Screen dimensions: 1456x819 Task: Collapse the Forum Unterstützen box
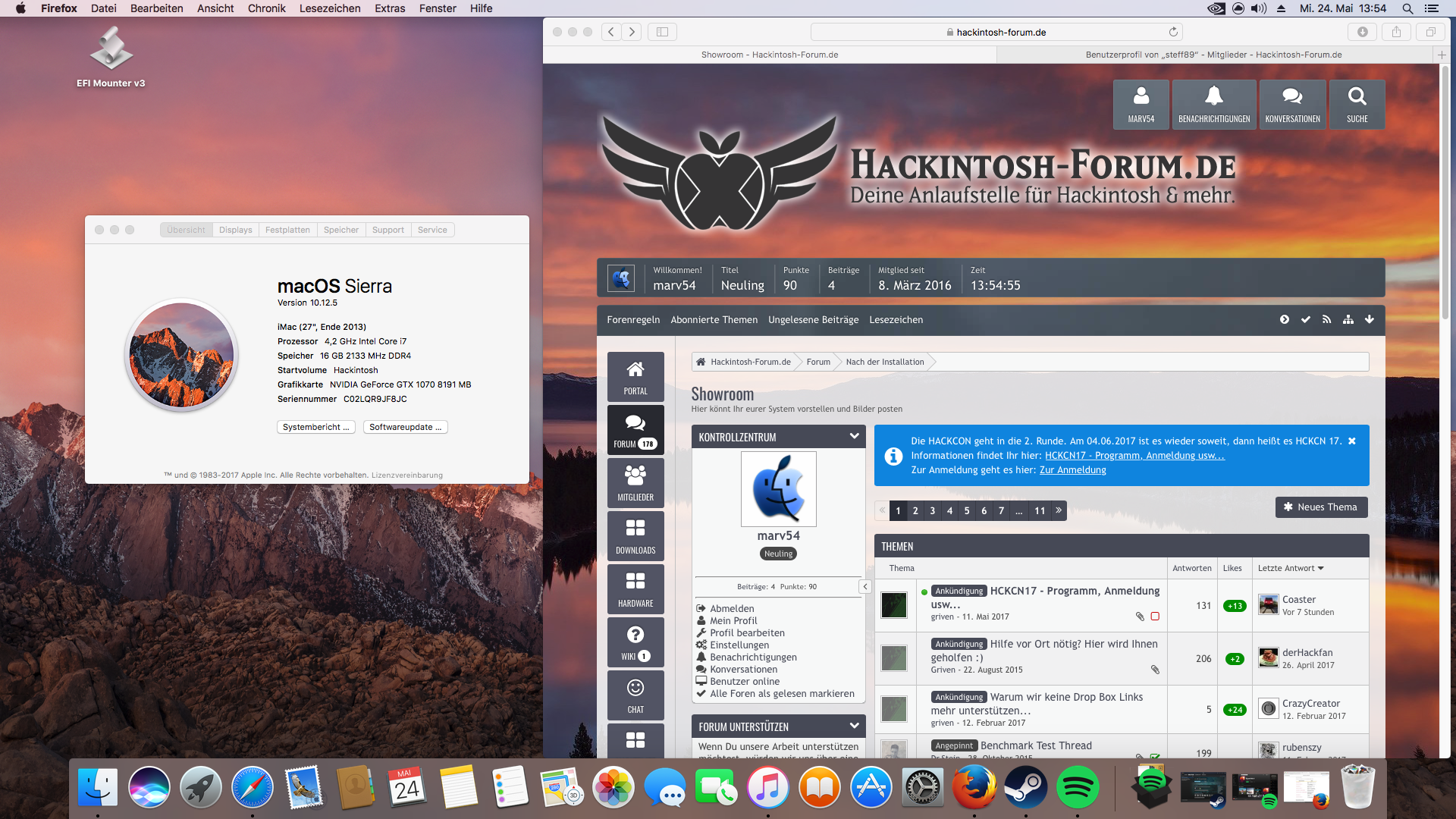[854, 726]
